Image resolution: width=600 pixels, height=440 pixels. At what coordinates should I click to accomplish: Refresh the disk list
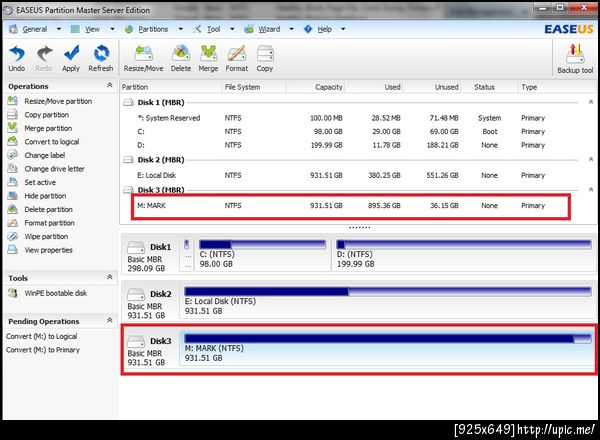[x=101, y=53]
